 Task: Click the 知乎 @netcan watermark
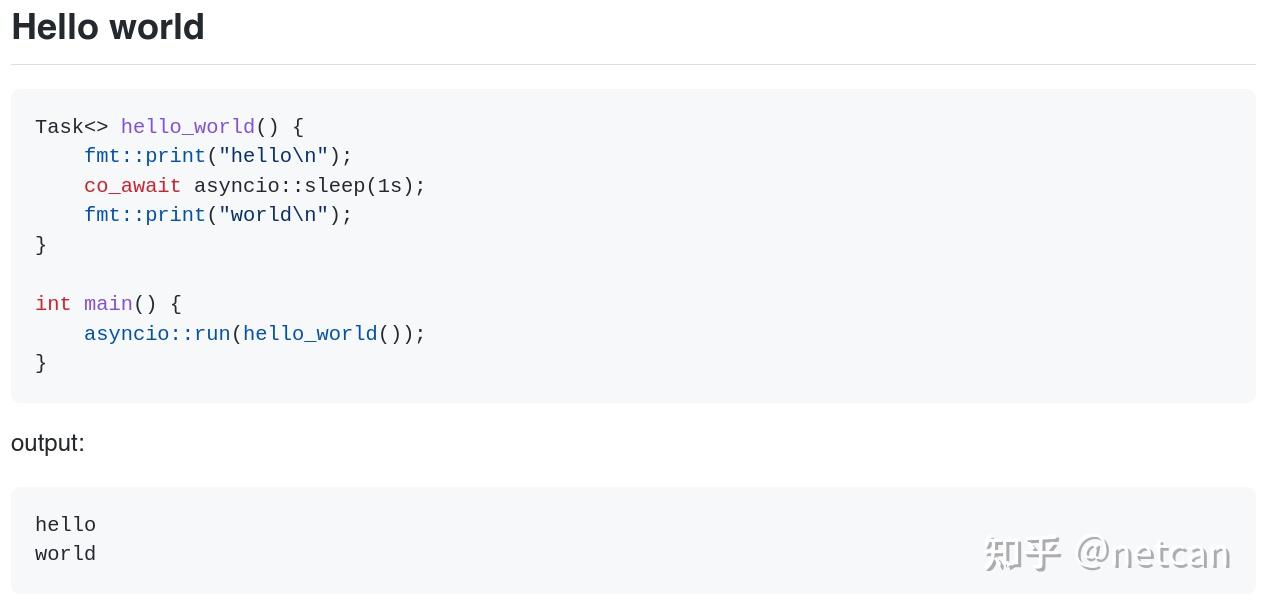[x=1107, y=554]
